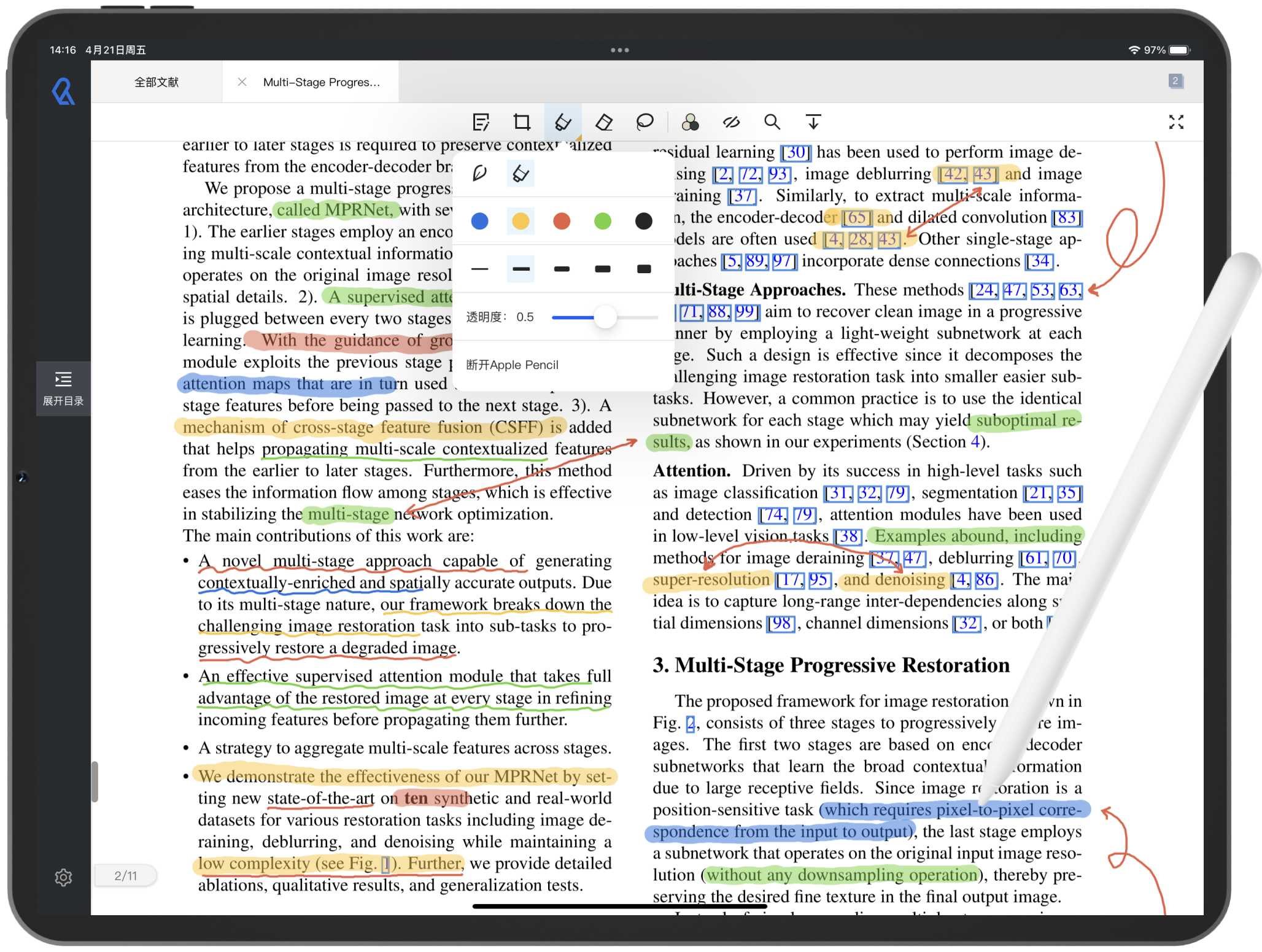Open the note/annotation list tool
This screenshot has width=1262, height=952.
[x=481, y=122]
